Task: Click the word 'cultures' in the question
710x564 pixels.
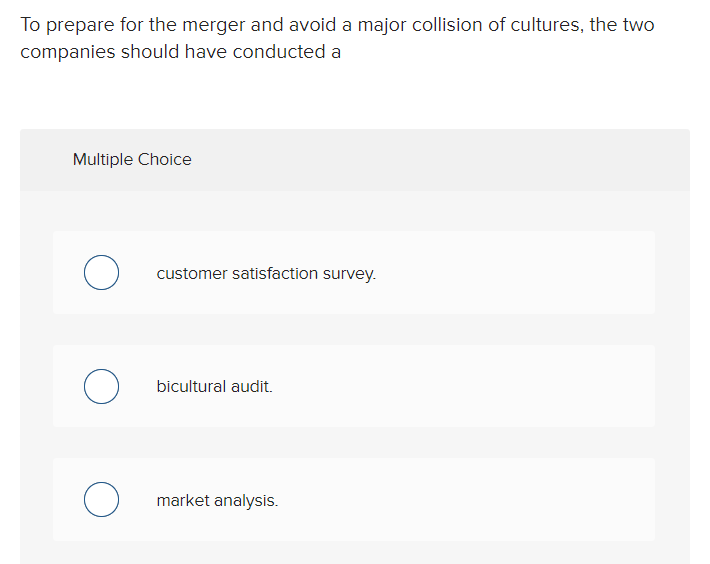Action: [x=547, y=25]
